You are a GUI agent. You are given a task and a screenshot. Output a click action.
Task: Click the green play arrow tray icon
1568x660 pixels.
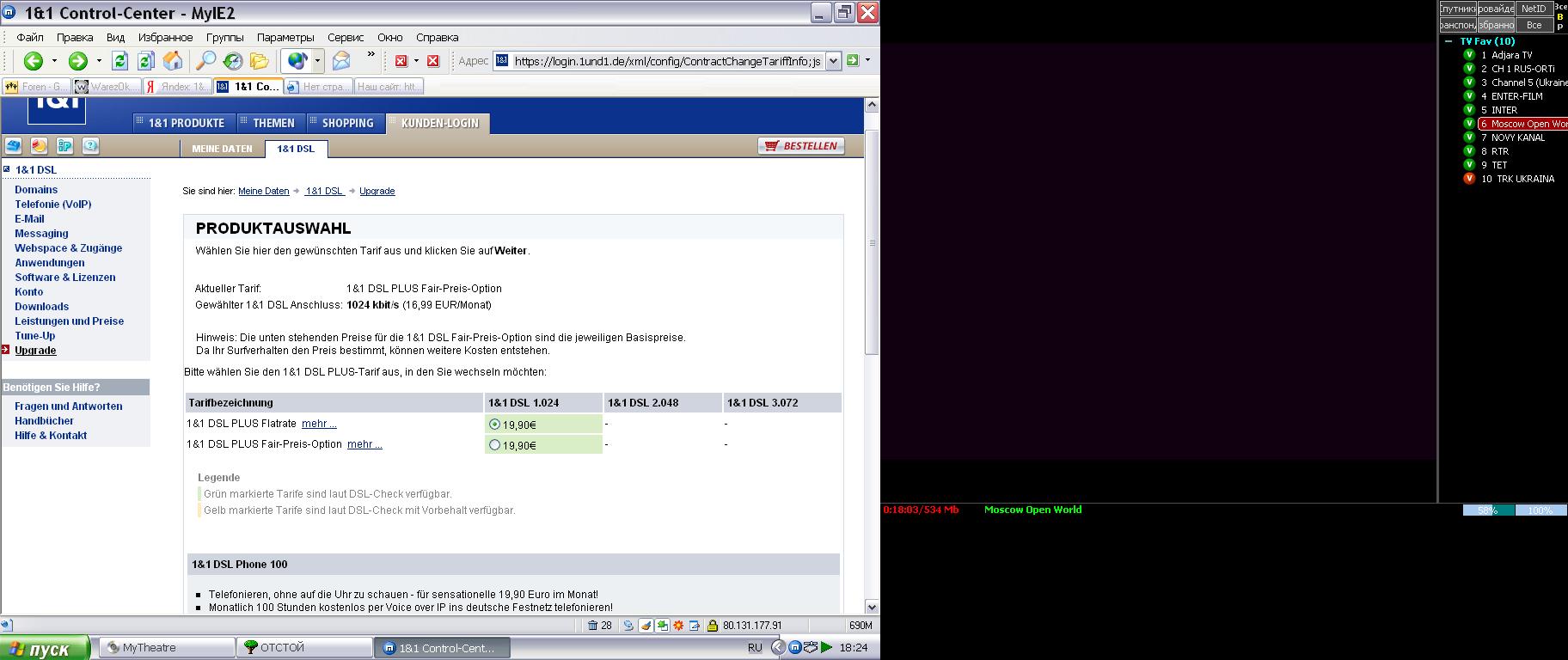click(x=827, y=647)
